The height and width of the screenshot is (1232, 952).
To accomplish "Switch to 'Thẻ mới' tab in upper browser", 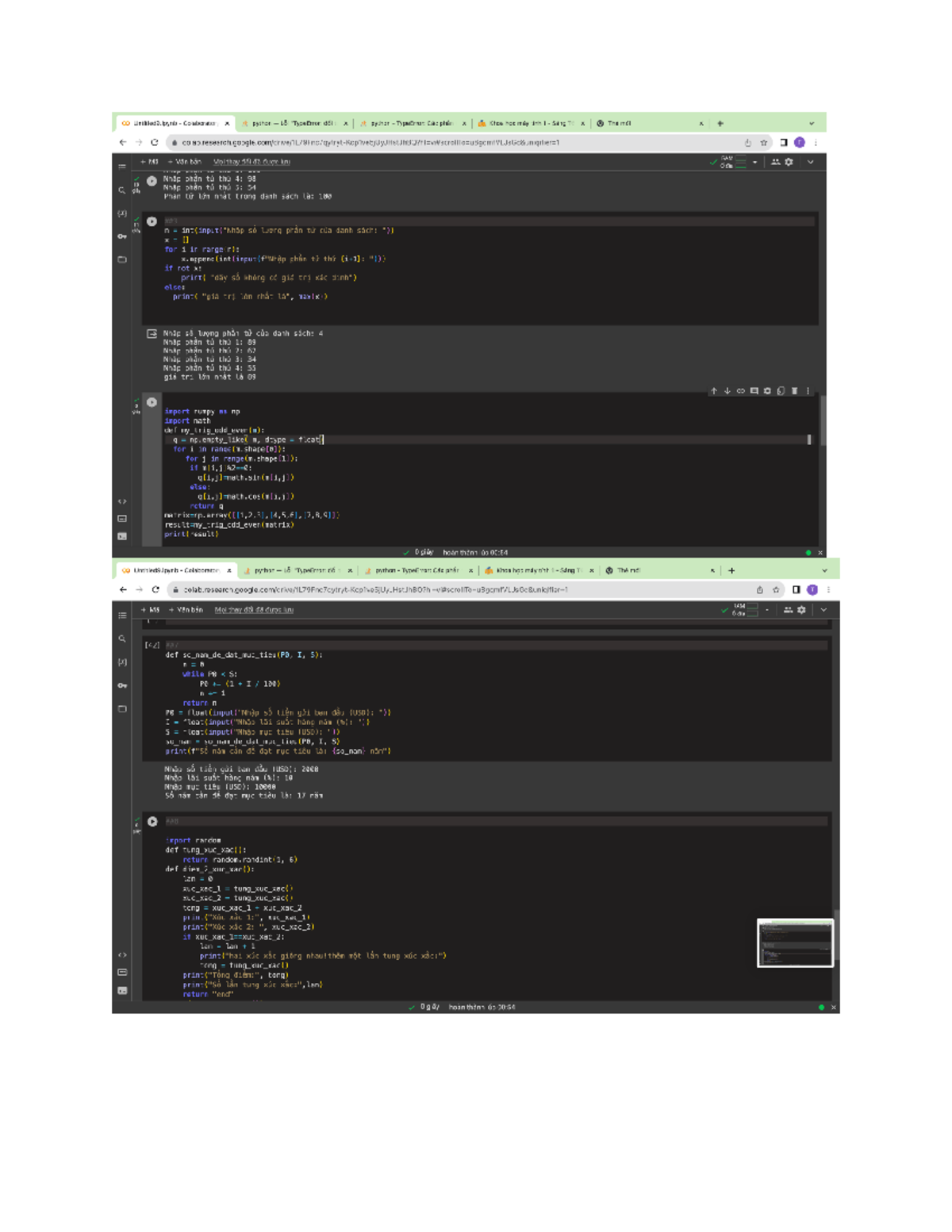I will [649, 124].
